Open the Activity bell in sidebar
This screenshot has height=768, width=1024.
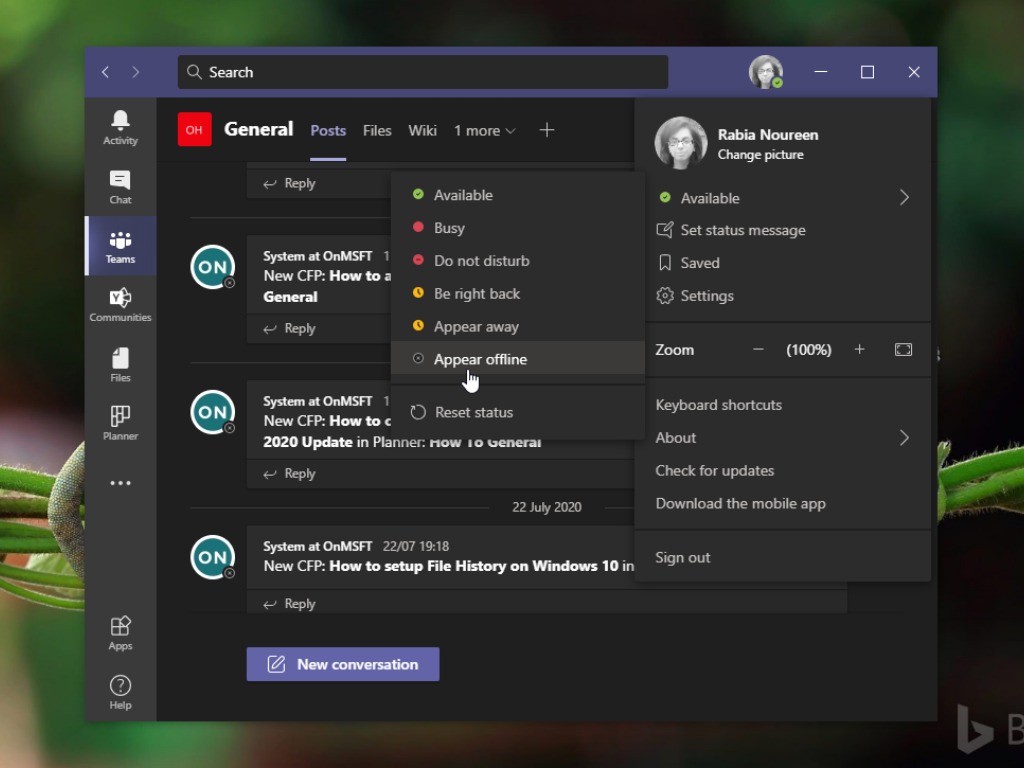[120, 127]
